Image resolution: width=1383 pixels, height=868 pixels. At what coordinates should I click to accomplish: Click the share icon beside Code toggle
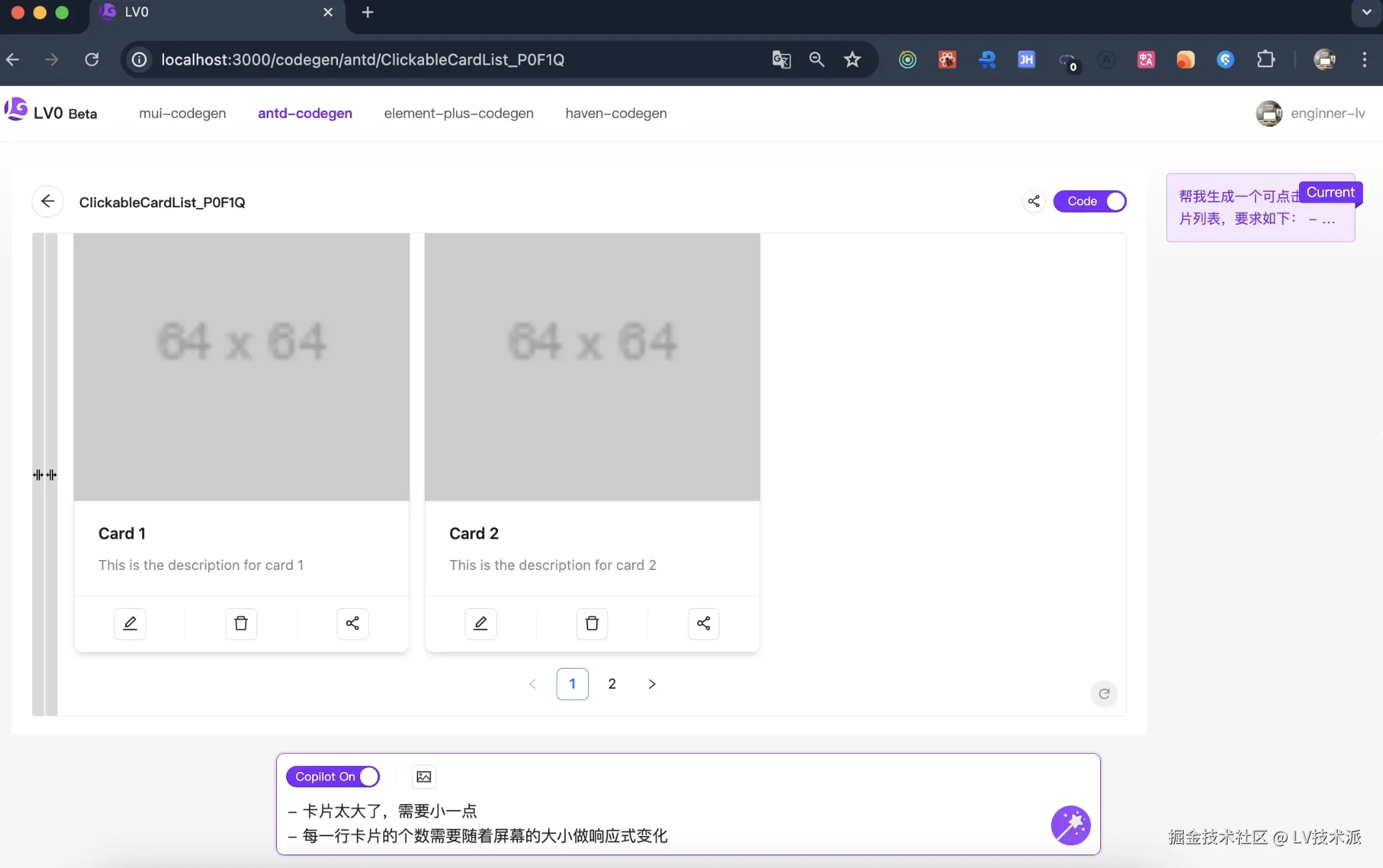[x=1034, y=201]
